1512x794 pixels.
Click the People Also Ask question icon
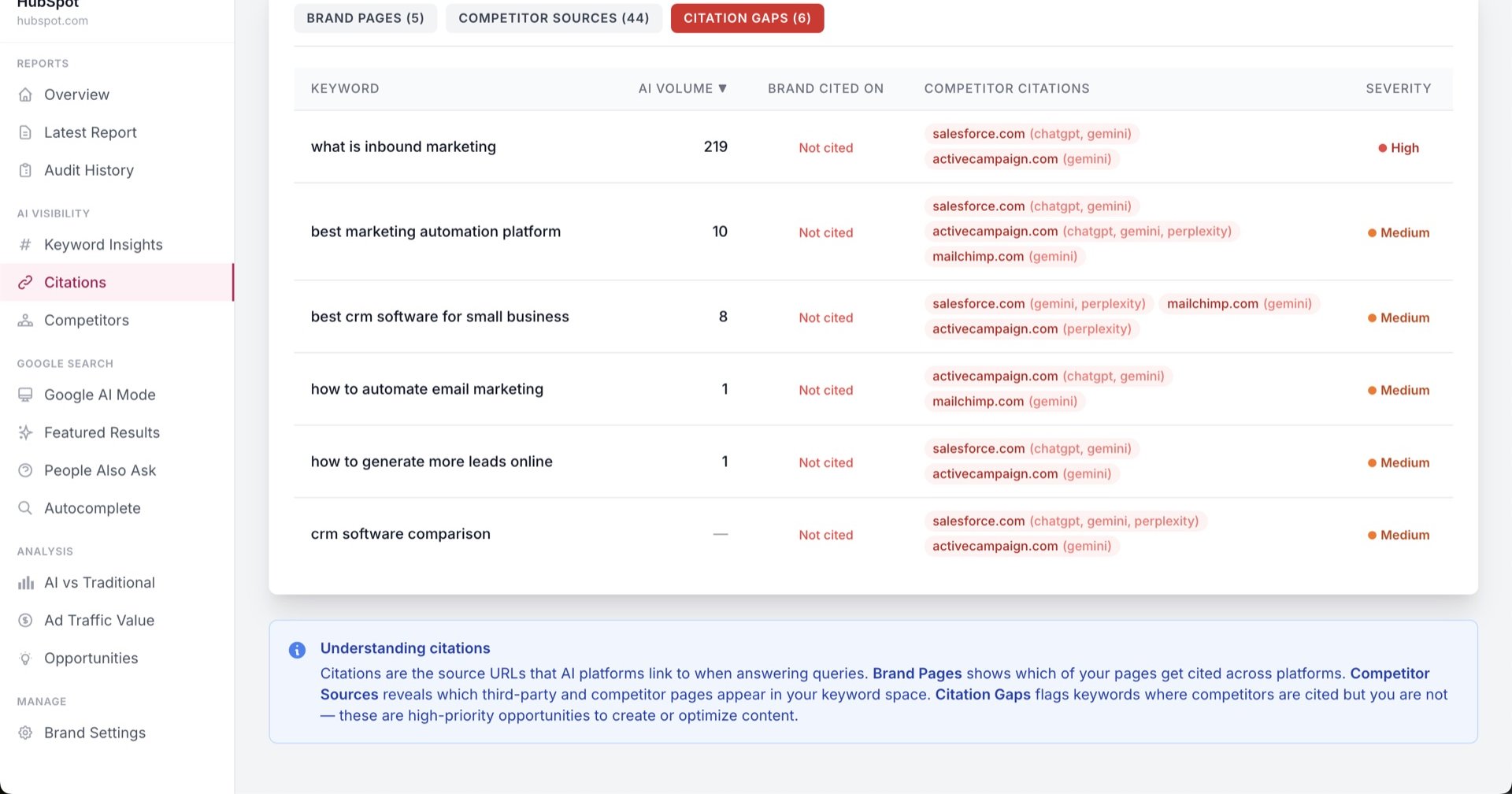point(25,470)
